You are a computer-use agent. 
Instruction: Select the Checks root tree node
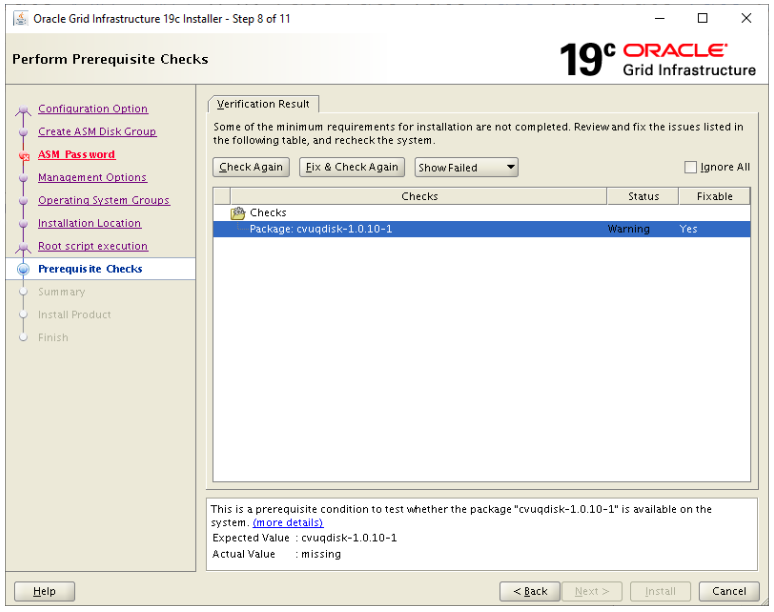click(268, 213)
